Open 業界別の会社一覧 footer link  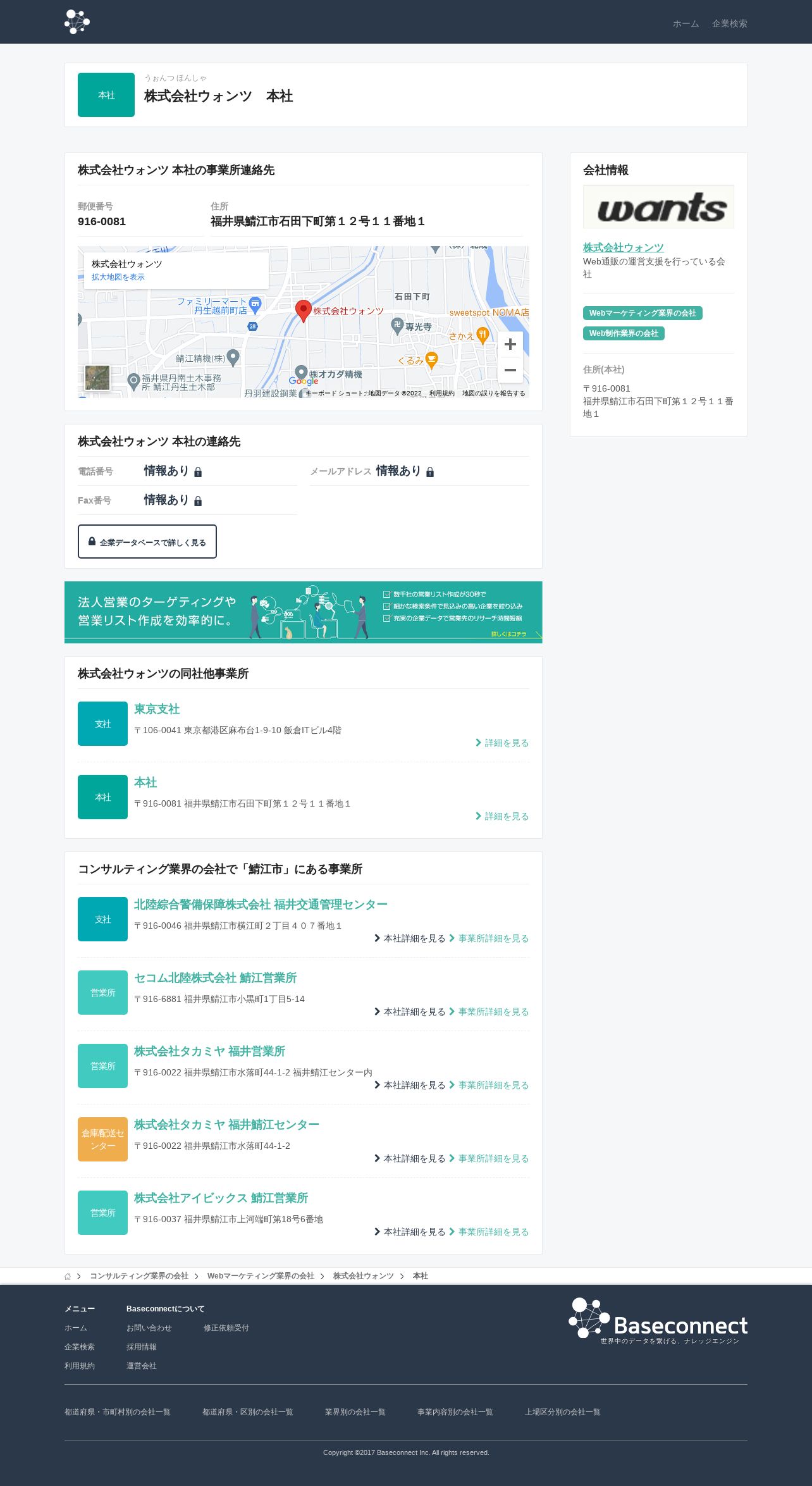point(355,1412)
